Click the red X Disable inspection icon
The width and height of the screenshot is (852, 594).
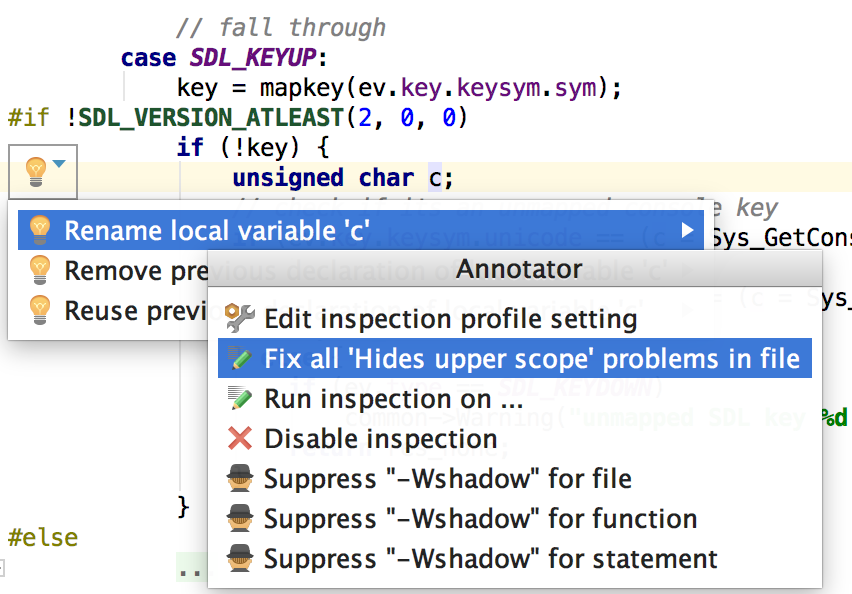coord(240,439)
